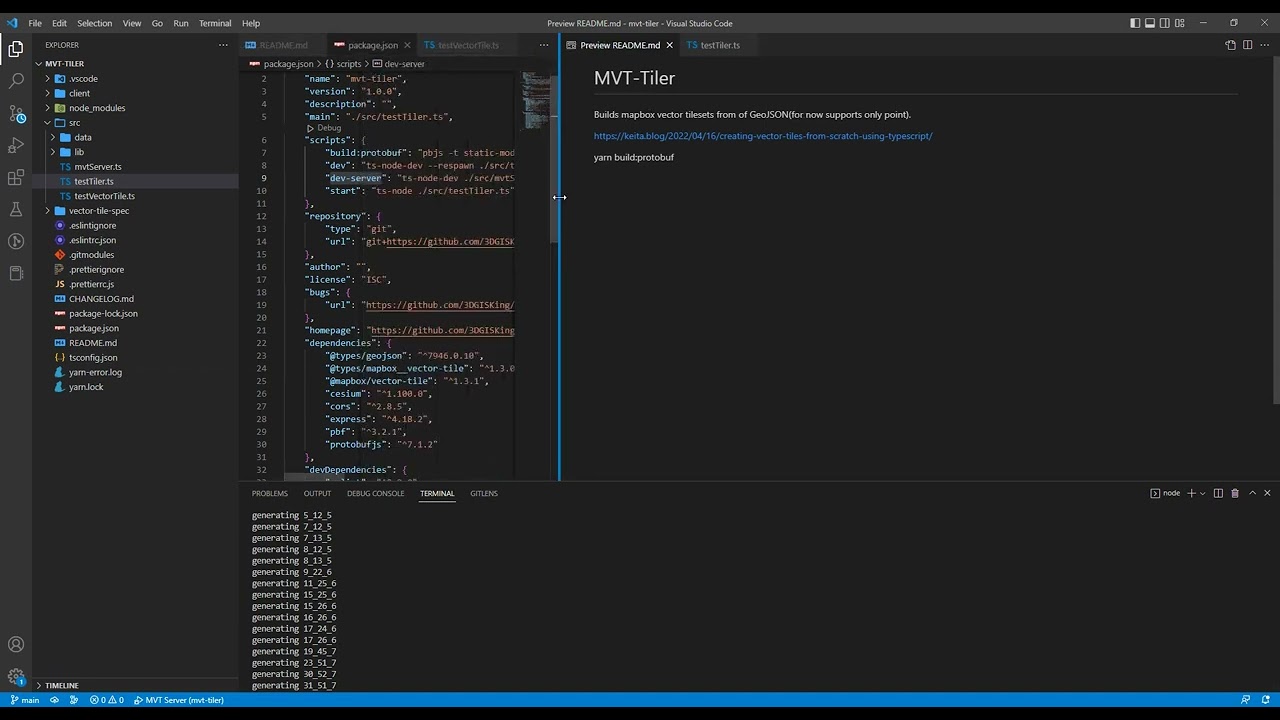Open the keita.blog link in preview
Screen dimensions: 1280x720
click(763, 136)
